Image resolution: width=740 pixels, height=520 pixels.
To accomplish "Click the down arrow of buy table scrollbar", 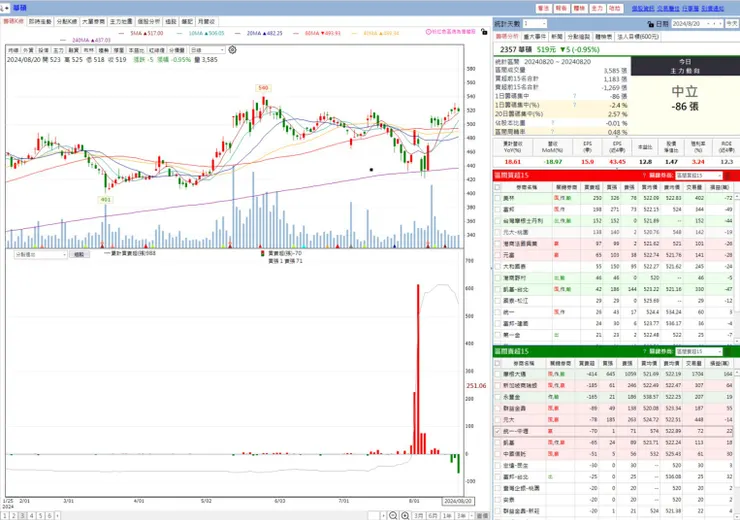I will click(737, 340).
